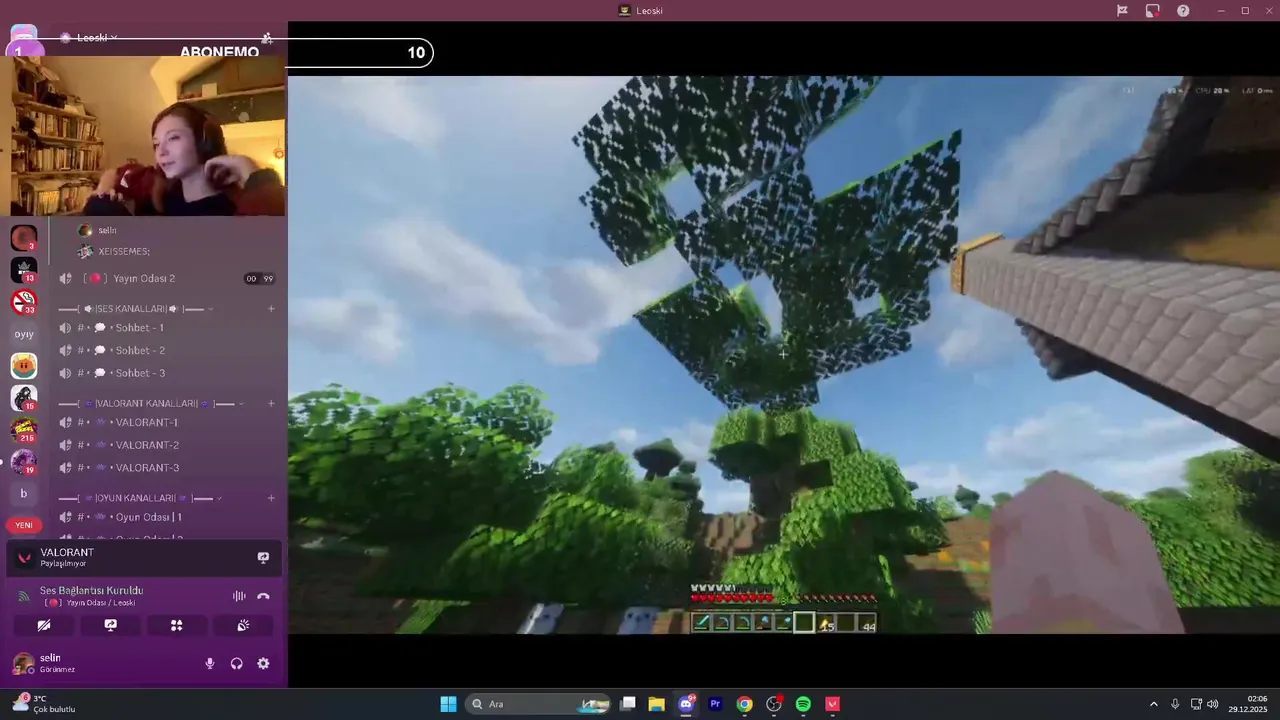This screenshot has height=720, width=1280.
Task: Click the red YENİ new-mentions pill
Action: pyautogui.click(x=24, y=525)
